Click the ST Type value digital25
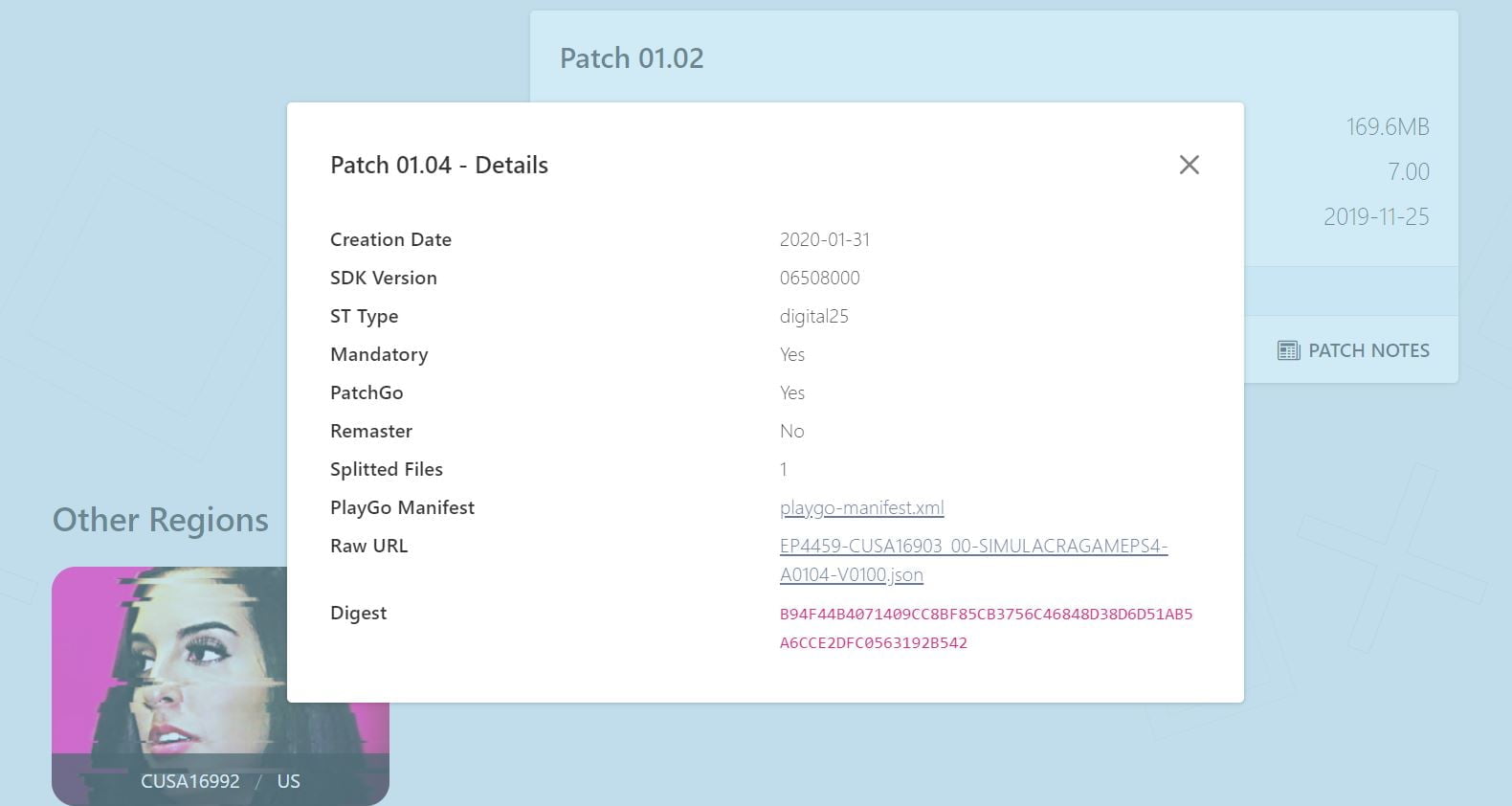This screenshot has width=1512, height=806. (813, 316)
